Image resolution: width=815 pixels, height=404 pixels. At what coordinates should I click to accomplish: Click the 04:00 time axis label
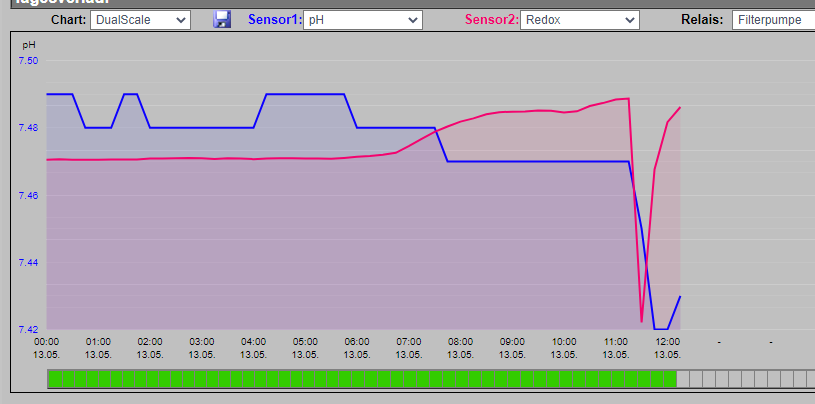coord(254,342)
